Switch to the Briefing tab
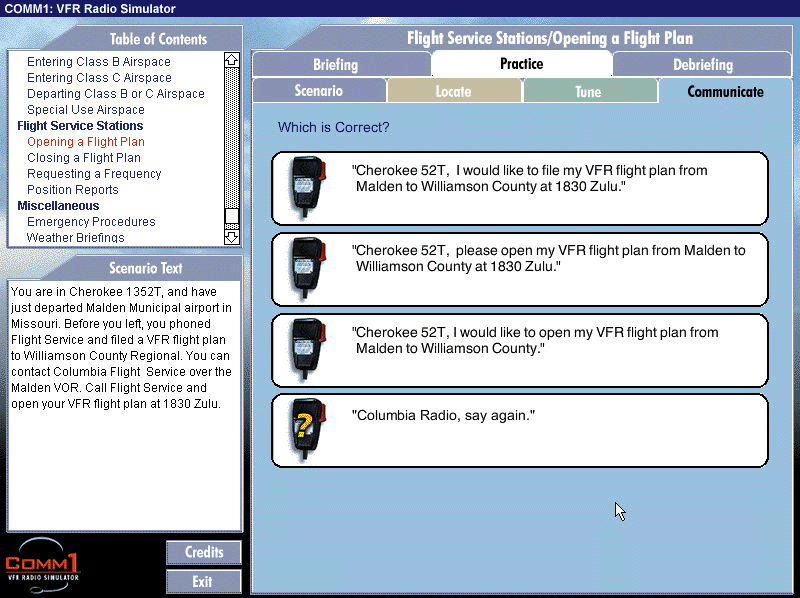This screenshot has height=598, width=800. pos(335,65)
